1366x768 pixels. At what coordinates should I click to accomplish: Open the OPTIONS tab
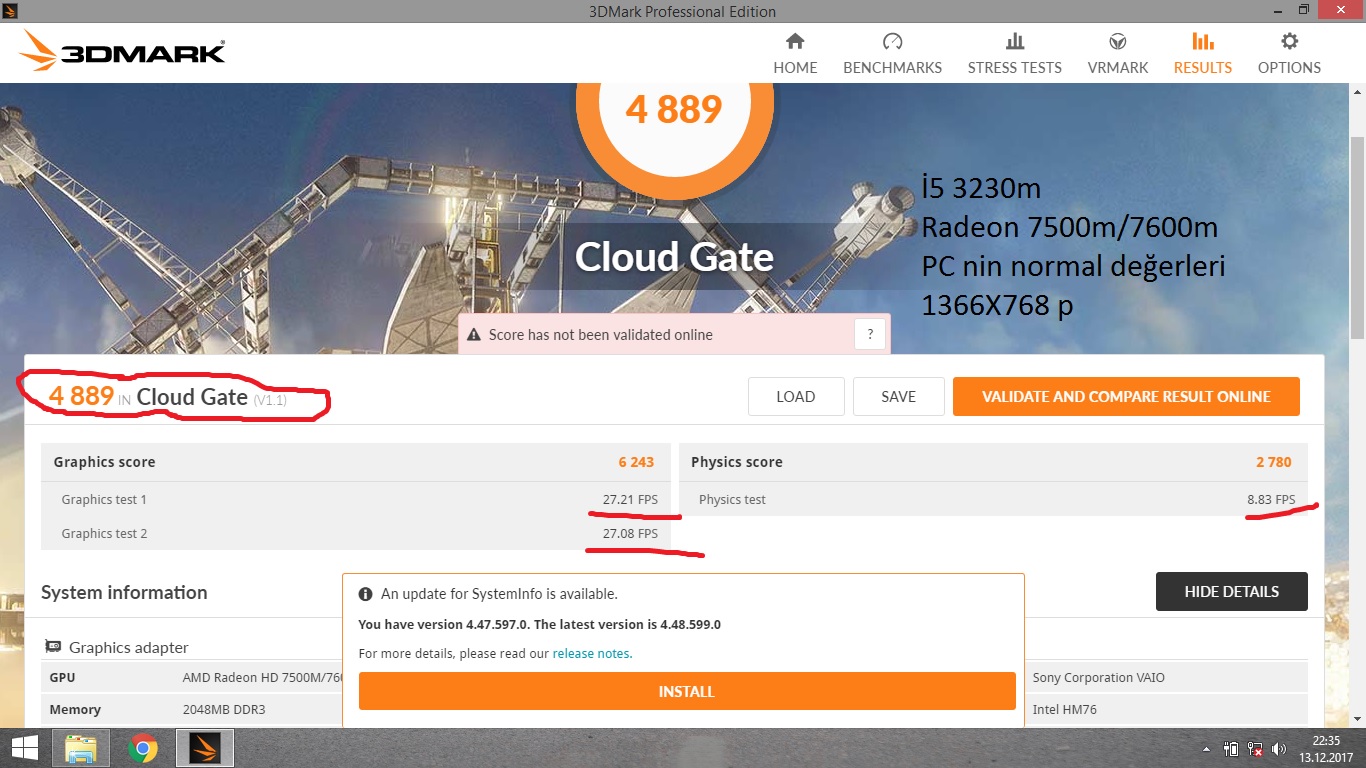[x=1289, y=54]
